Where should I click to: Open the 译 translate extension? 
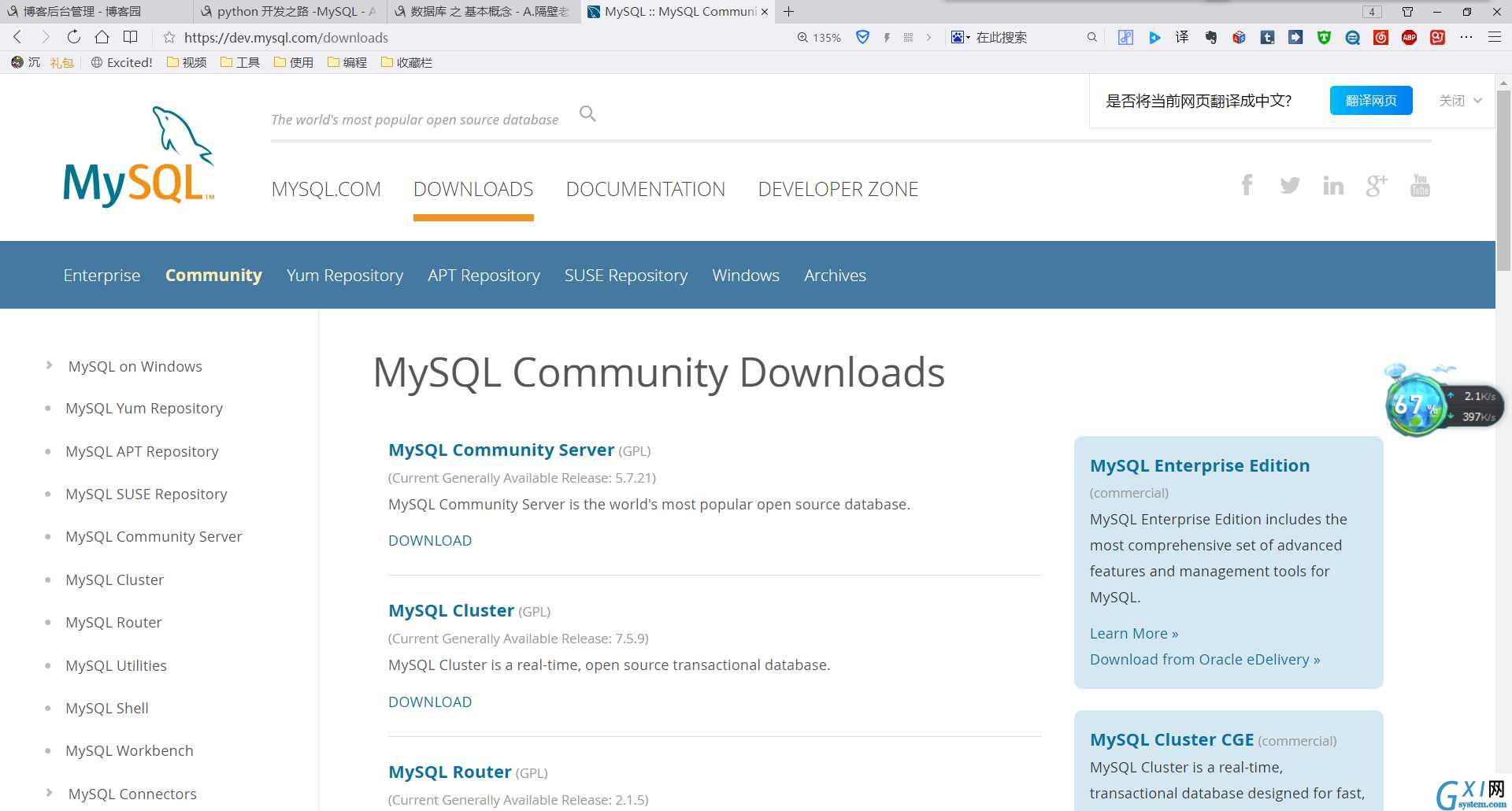[1182, 37]
